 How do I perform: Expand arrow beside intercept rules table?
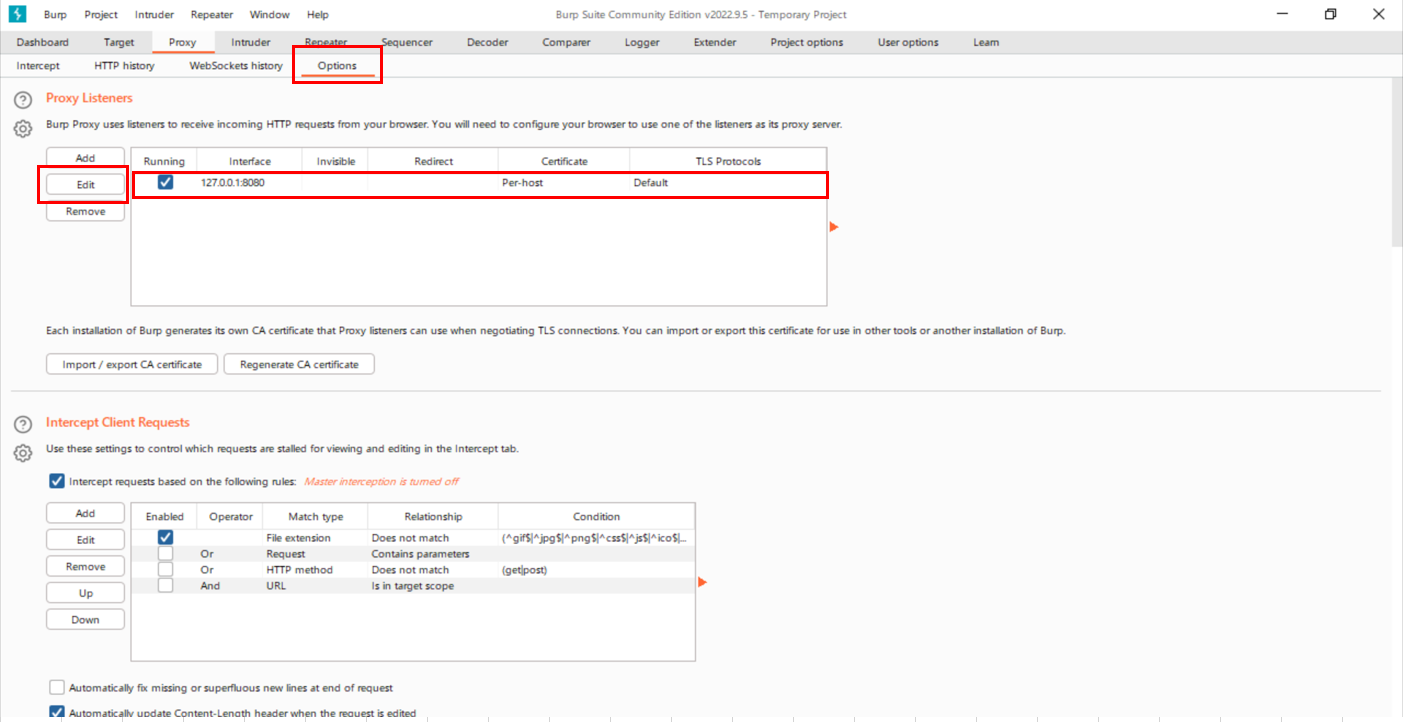point(702,582)
